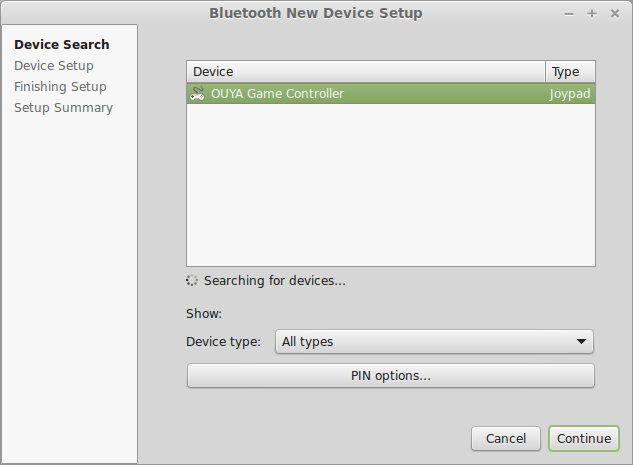The height and width of the screenshot is (465, 633).
Task: Click the Searching for devices status text
Action: coord(274,281)
